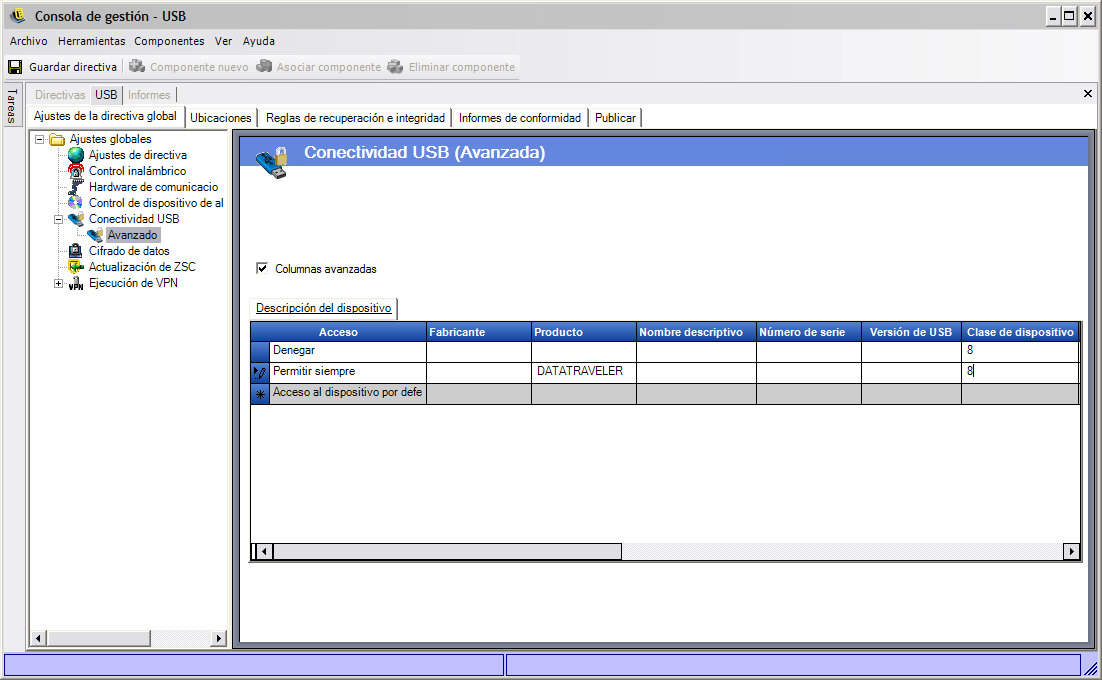Click the Número de serie column header

pyautogui.click(x=809, y=332)
